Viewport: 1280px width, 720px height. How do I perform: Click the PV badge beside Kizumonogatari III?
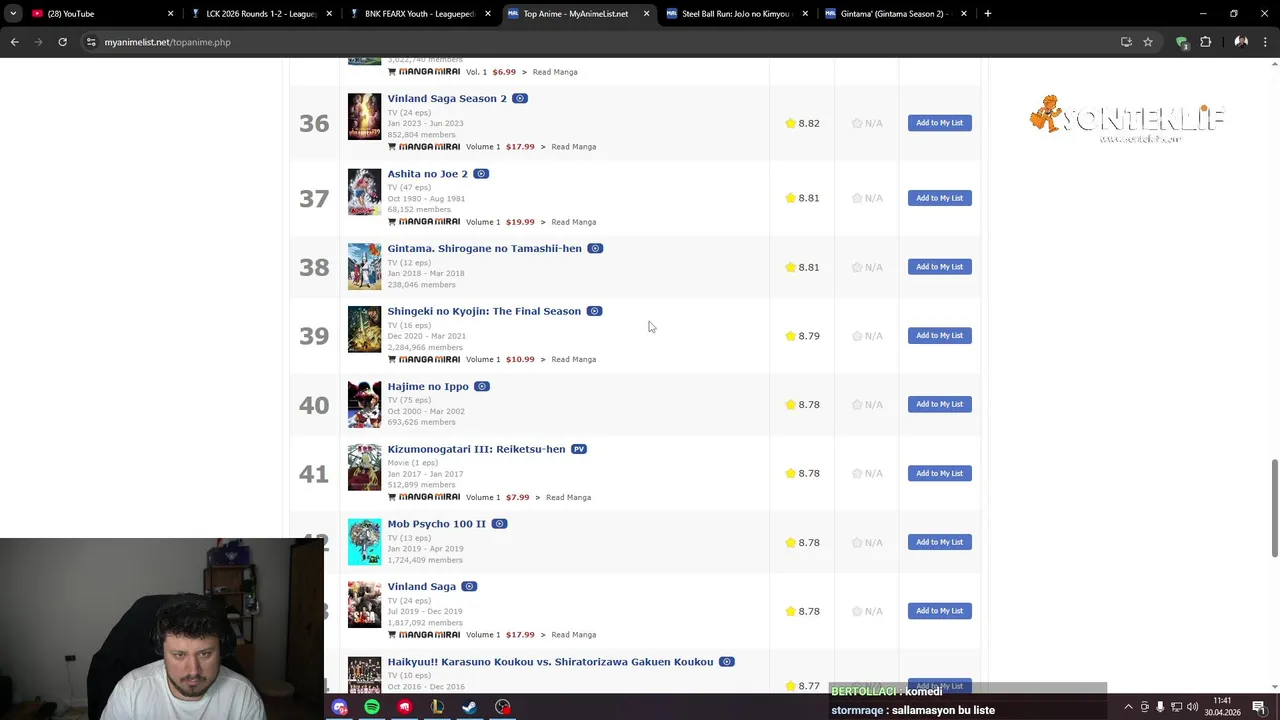pyautogui.click(x=579, y=449)
